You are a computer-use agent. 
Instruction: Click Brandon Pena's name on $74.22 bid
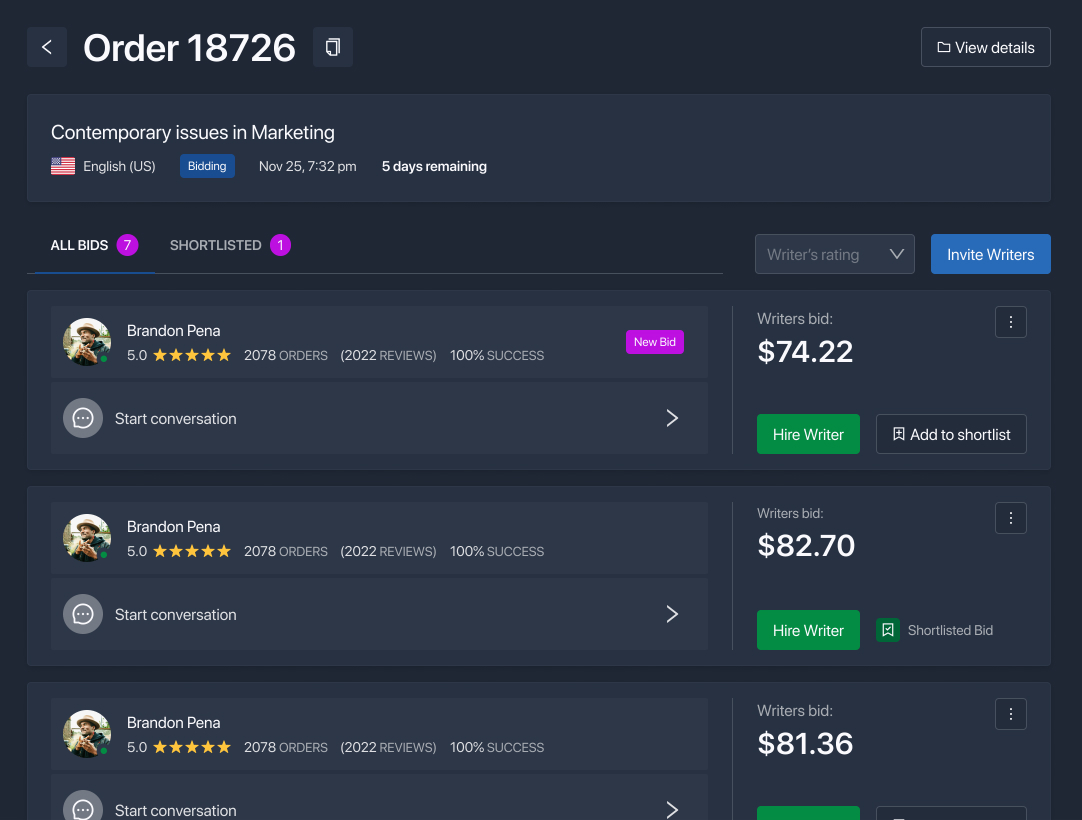[174, 331]
